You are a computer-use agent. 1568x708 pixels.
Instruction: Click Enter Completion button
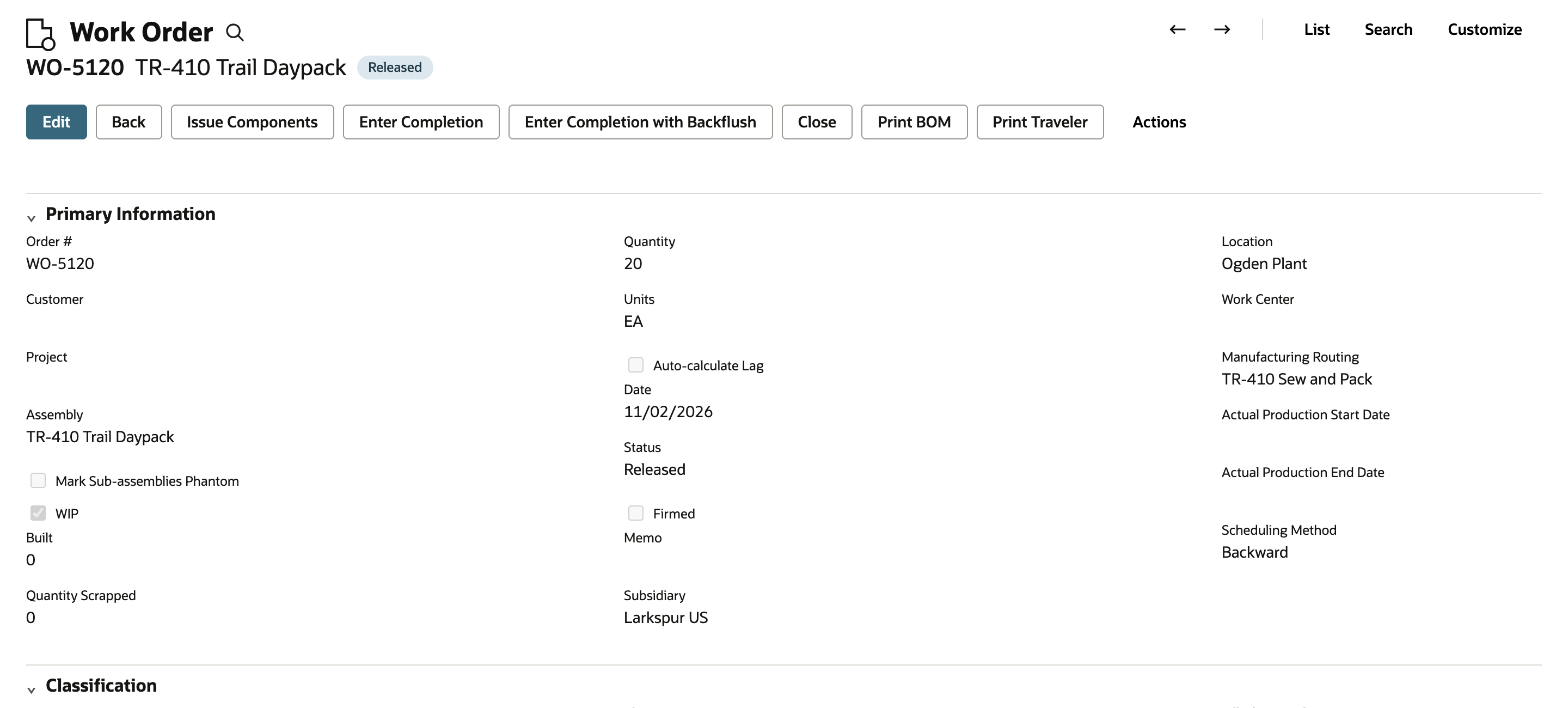point(421,122)
